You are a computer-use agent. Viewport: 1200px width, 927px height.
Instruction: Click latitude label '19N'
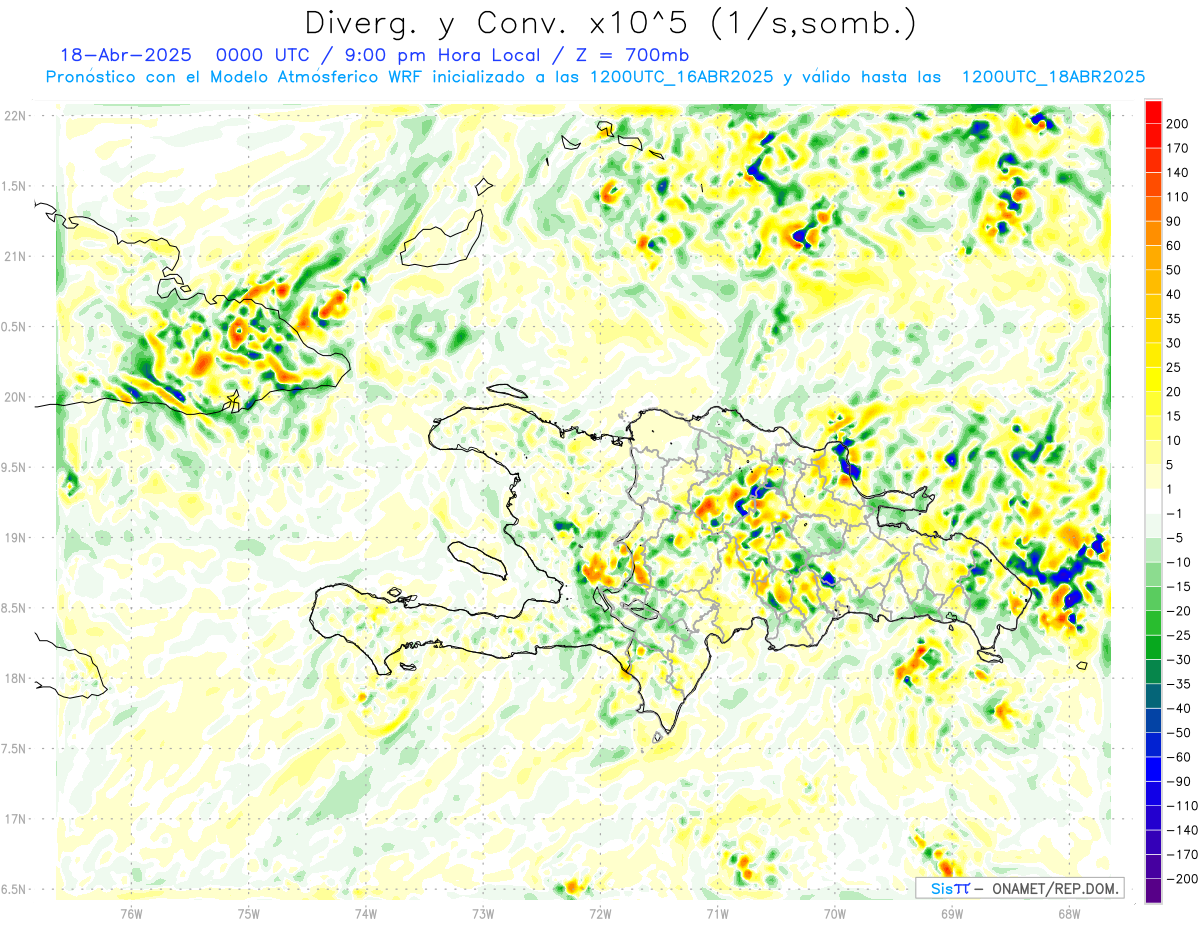click(15, 538)
